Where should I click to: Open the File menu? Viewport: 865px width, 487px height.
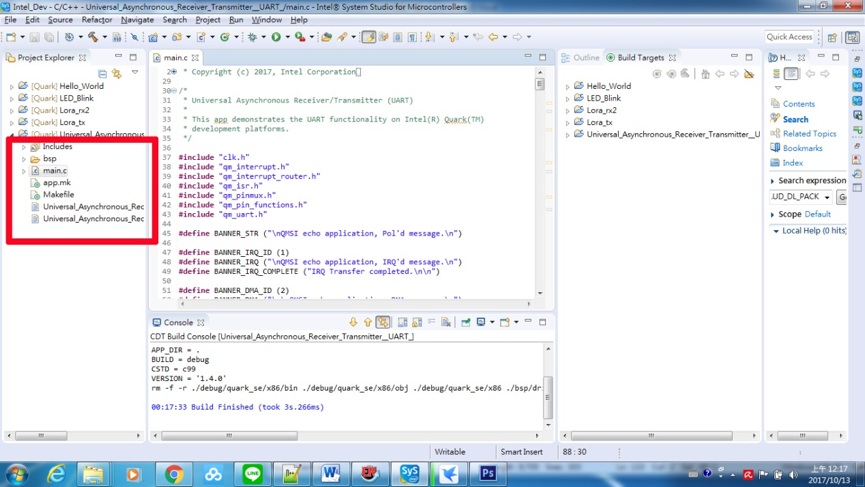pyautogui.click(x=10, y=20)
